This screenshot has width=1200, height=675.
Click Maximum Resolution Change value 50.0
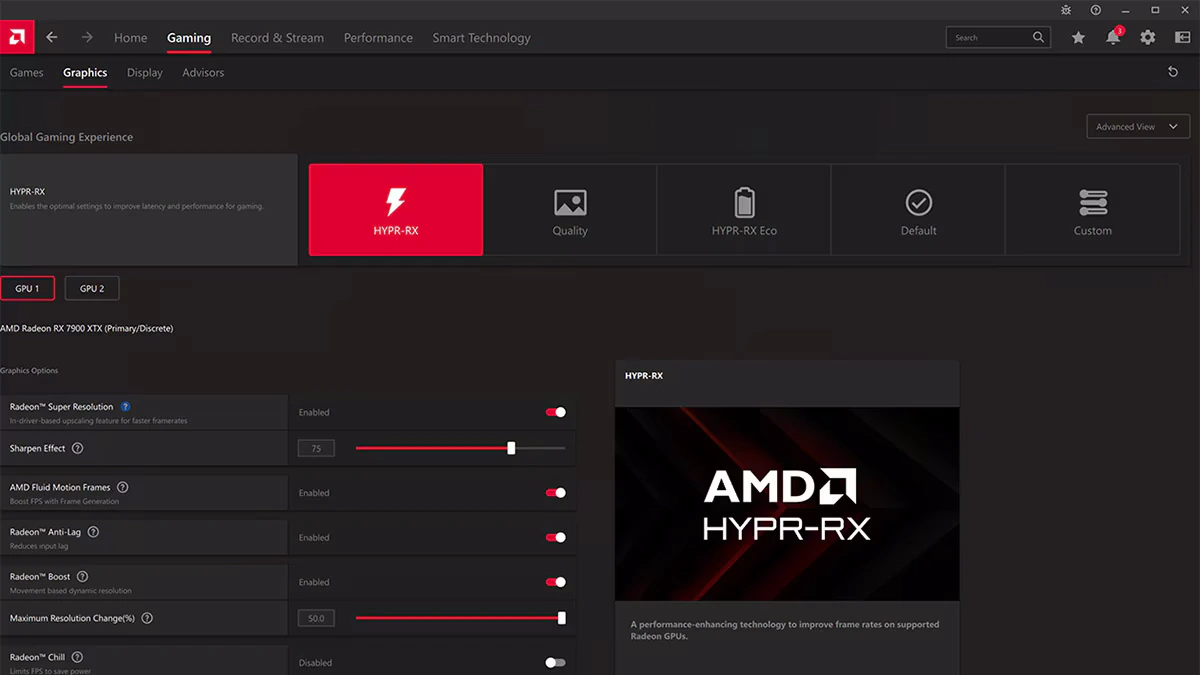[x=316, y=618]
